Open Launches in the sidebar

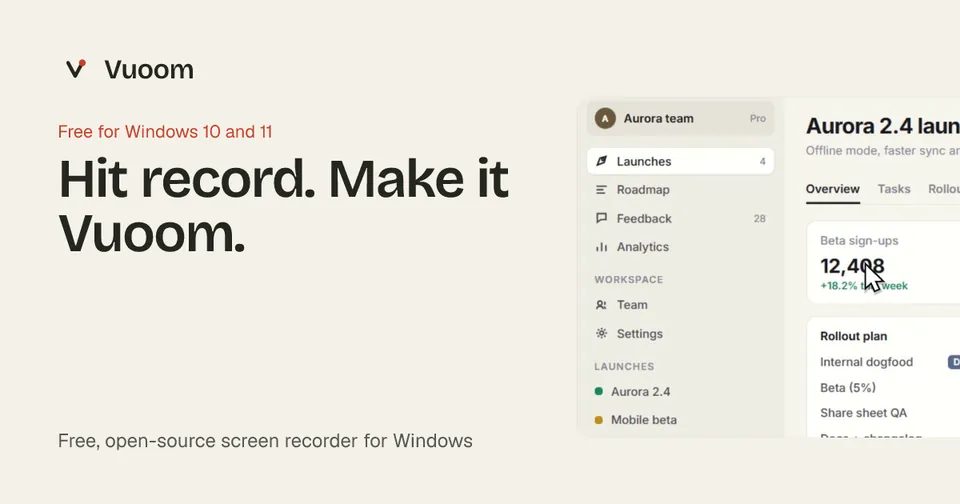pyautogui.click(x=680, y=161)
